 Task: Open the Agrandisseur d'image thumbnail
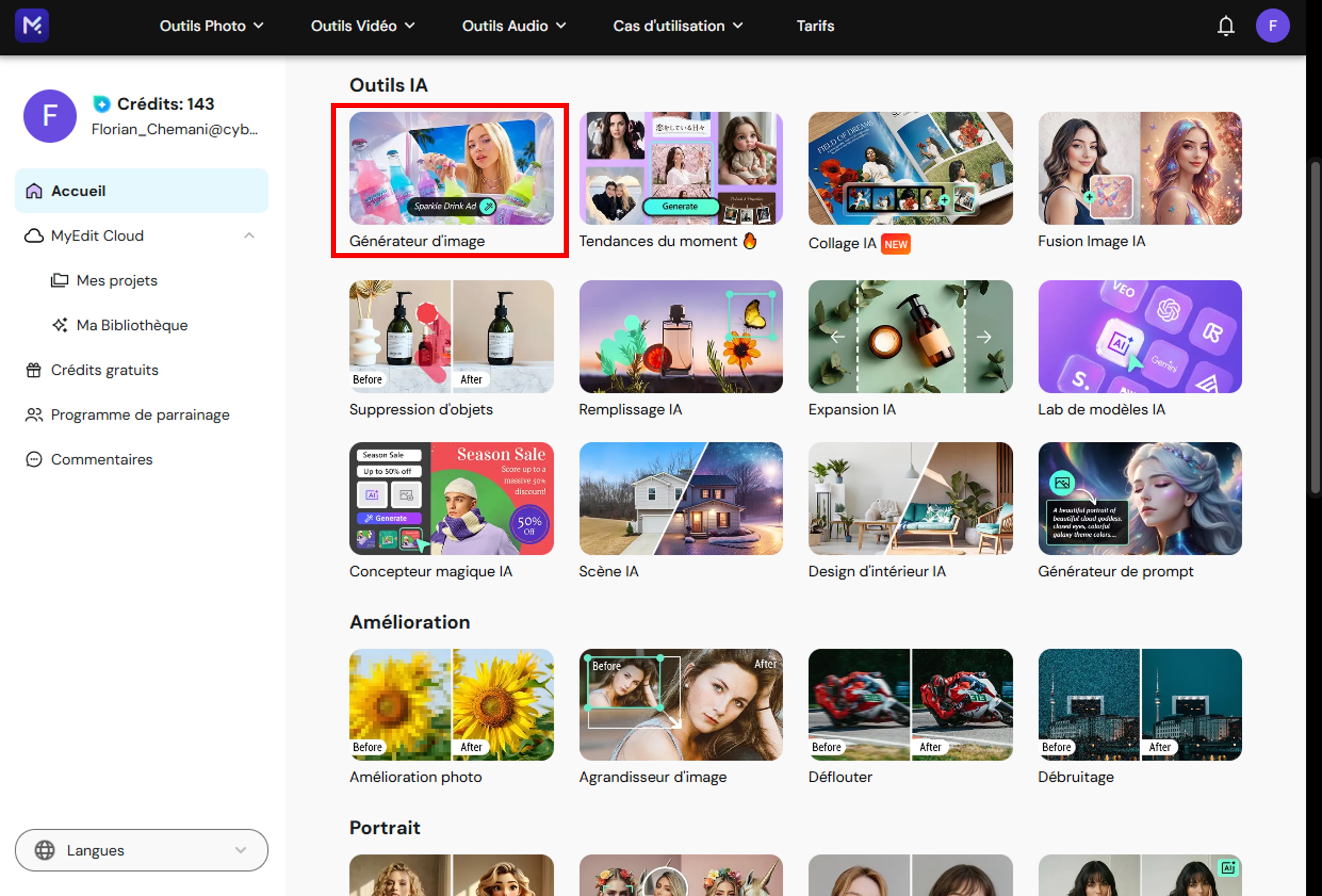click(681, 705)
